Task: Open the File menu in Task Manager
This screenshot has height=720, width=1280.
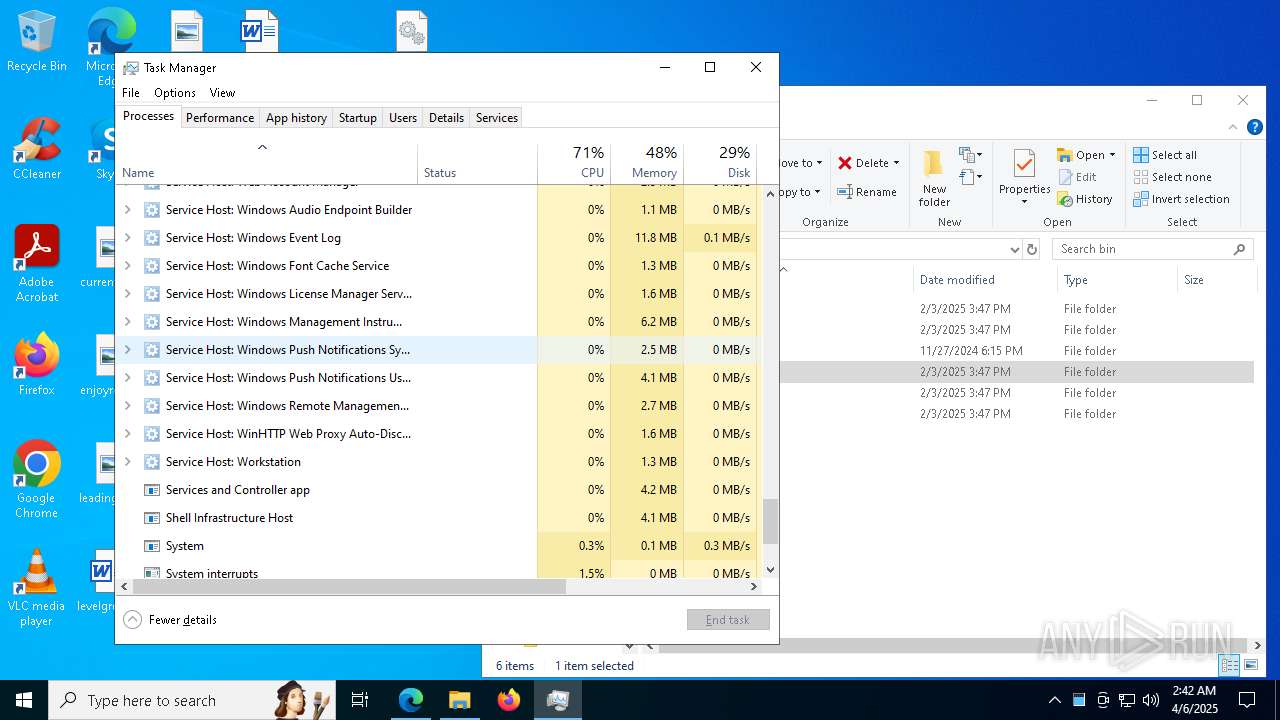Action: pos(131,93)
